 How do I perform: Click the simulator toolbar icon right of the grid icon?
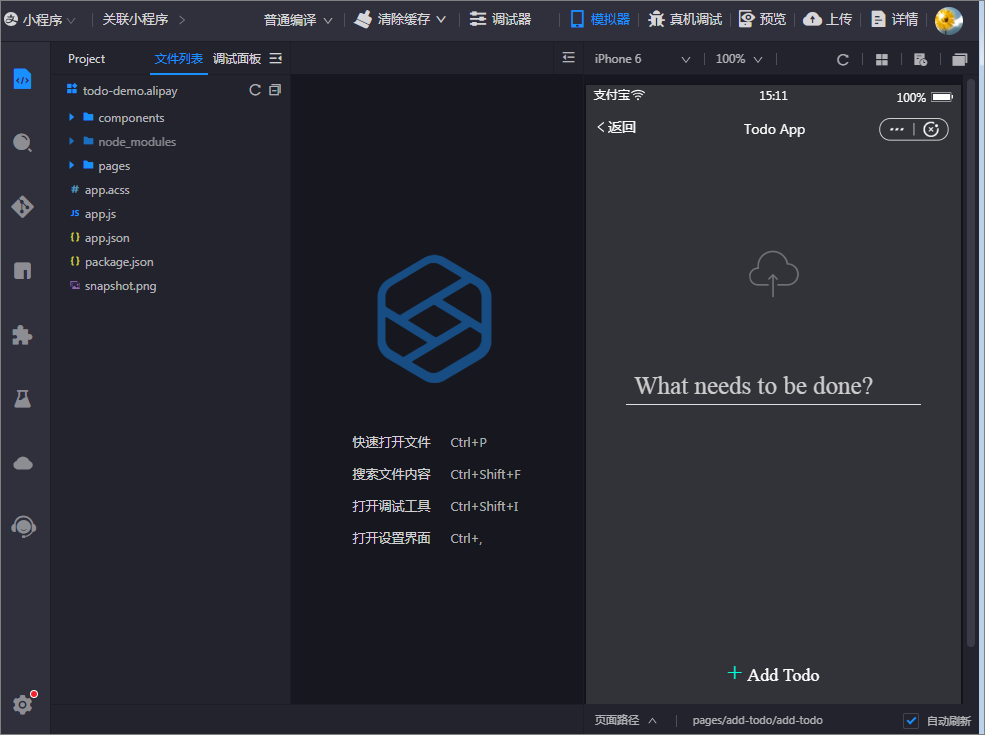921,60
